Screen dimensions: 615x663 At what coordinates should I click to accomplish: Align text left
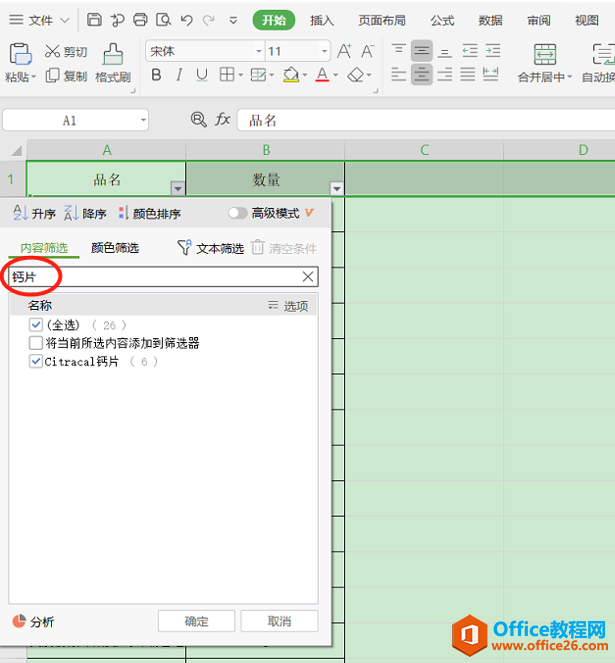coord(398,75)
